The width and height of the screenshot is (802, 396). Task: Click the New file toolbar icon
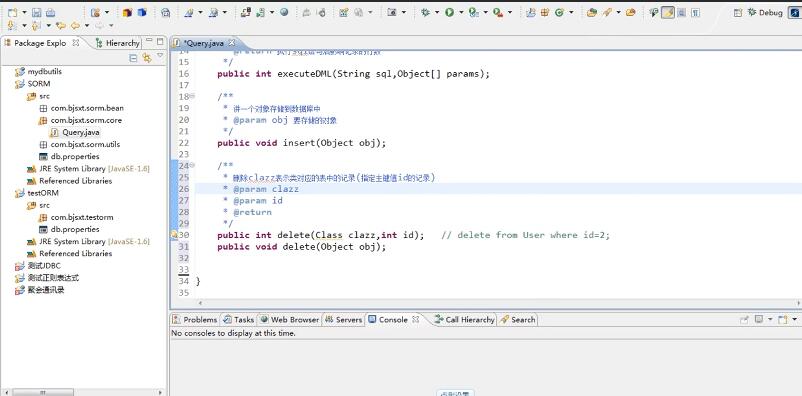point(12,12)
